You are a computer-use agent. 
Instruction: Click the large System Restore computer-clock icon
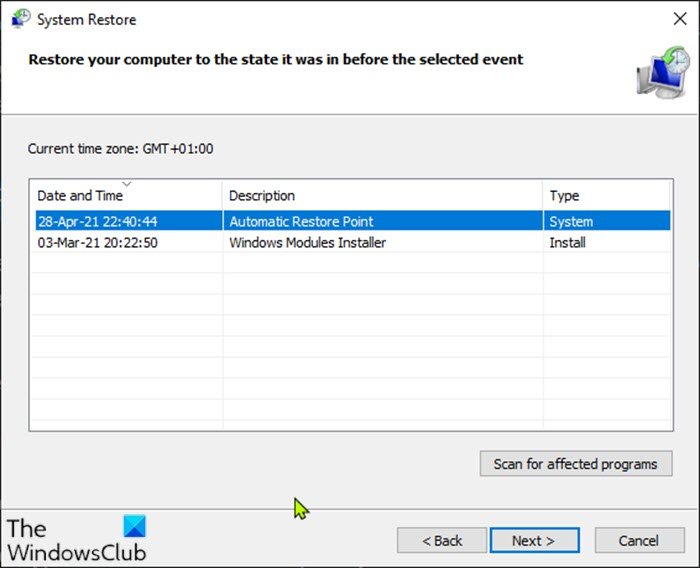tap(663, 72)
